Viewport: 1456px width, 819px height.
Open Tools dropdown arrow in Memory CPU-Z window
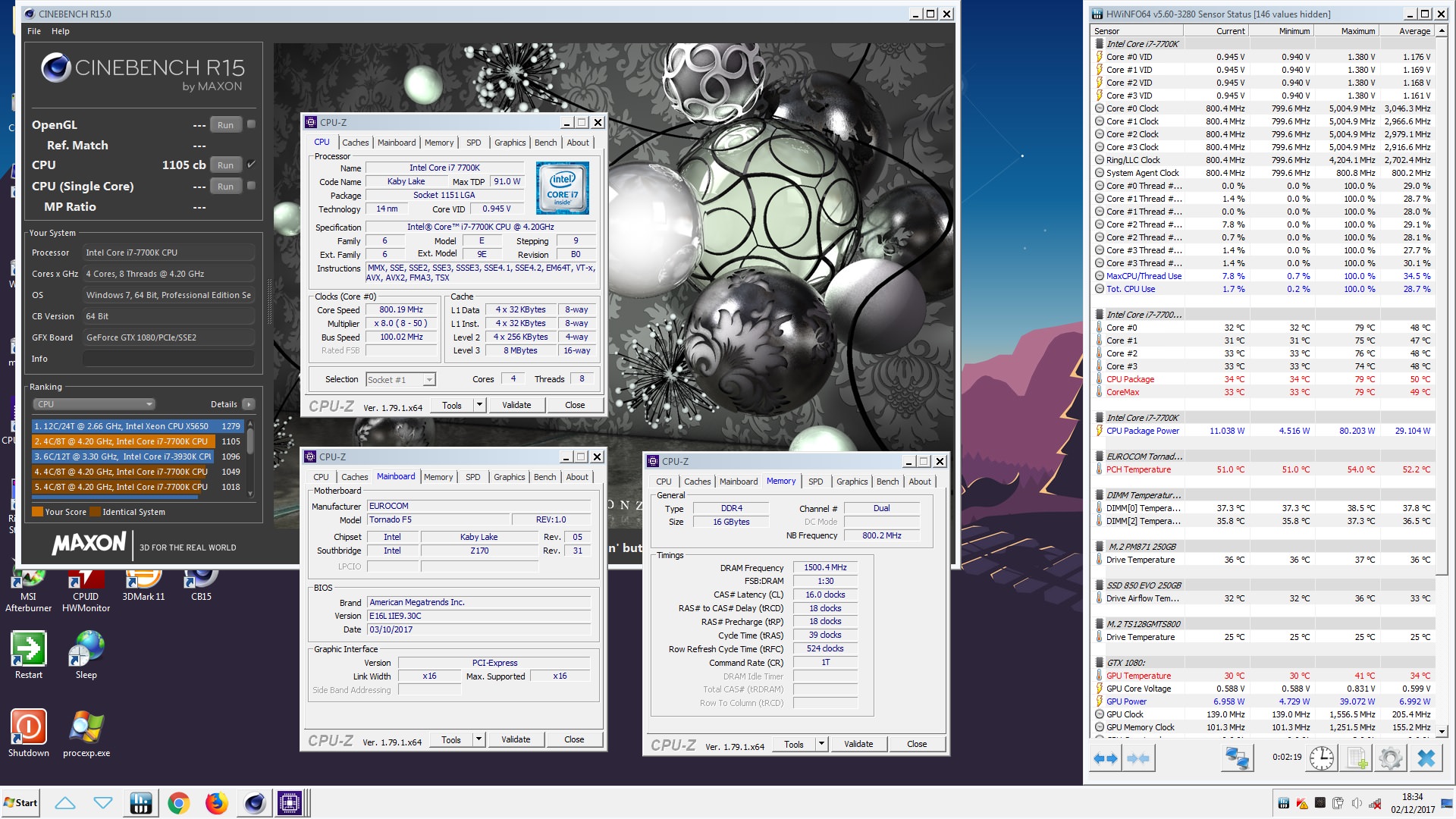click(821, 744)
